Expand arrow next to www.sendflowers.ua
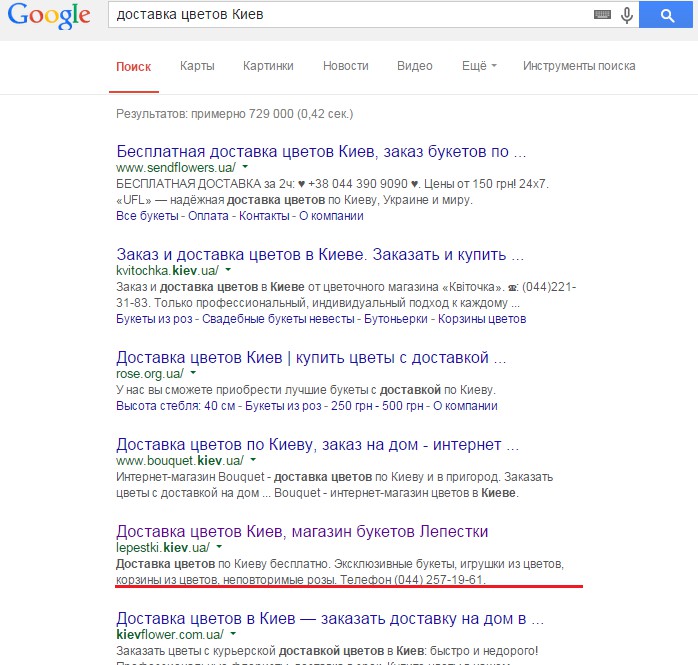The image size is (698, 665). (x=245, y=167)
